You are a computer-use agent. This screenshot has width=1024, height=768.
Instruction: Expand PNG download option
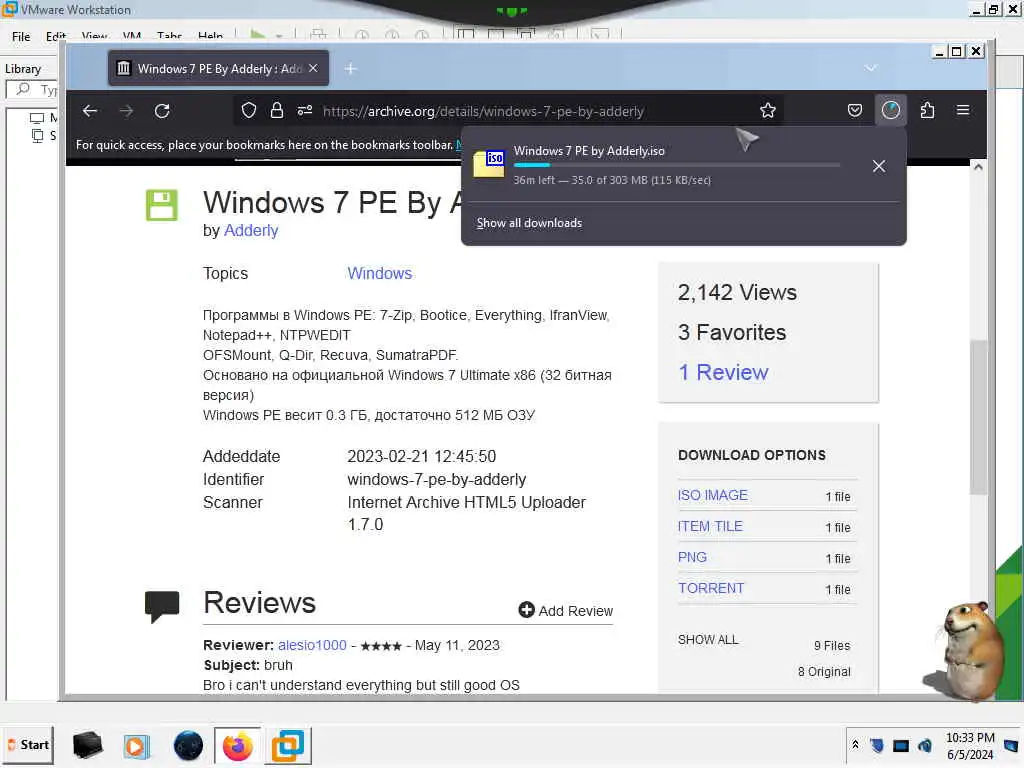point(692,557)
